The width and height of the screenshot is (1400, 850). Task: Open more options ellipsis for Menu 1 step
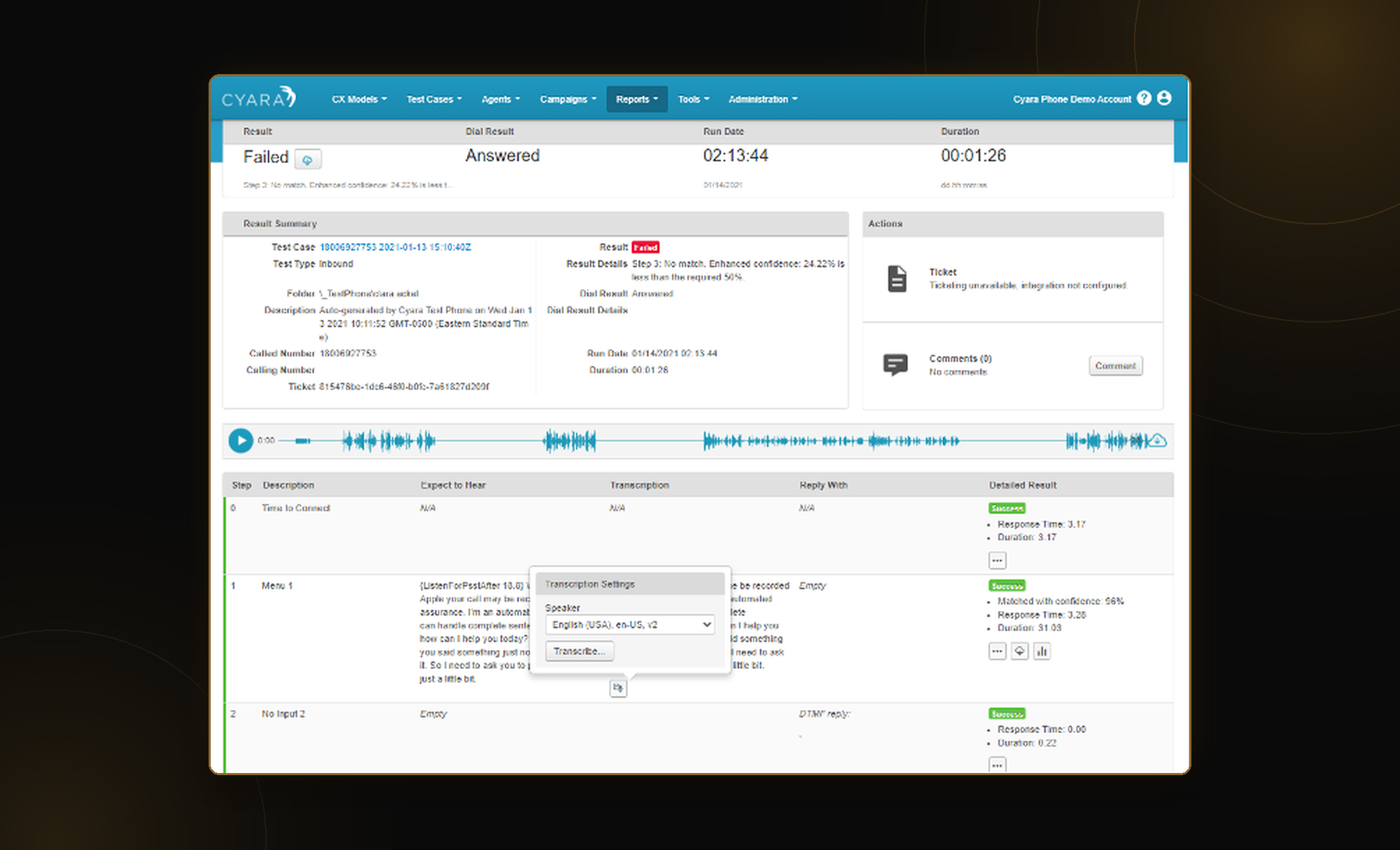pos(997,651)
